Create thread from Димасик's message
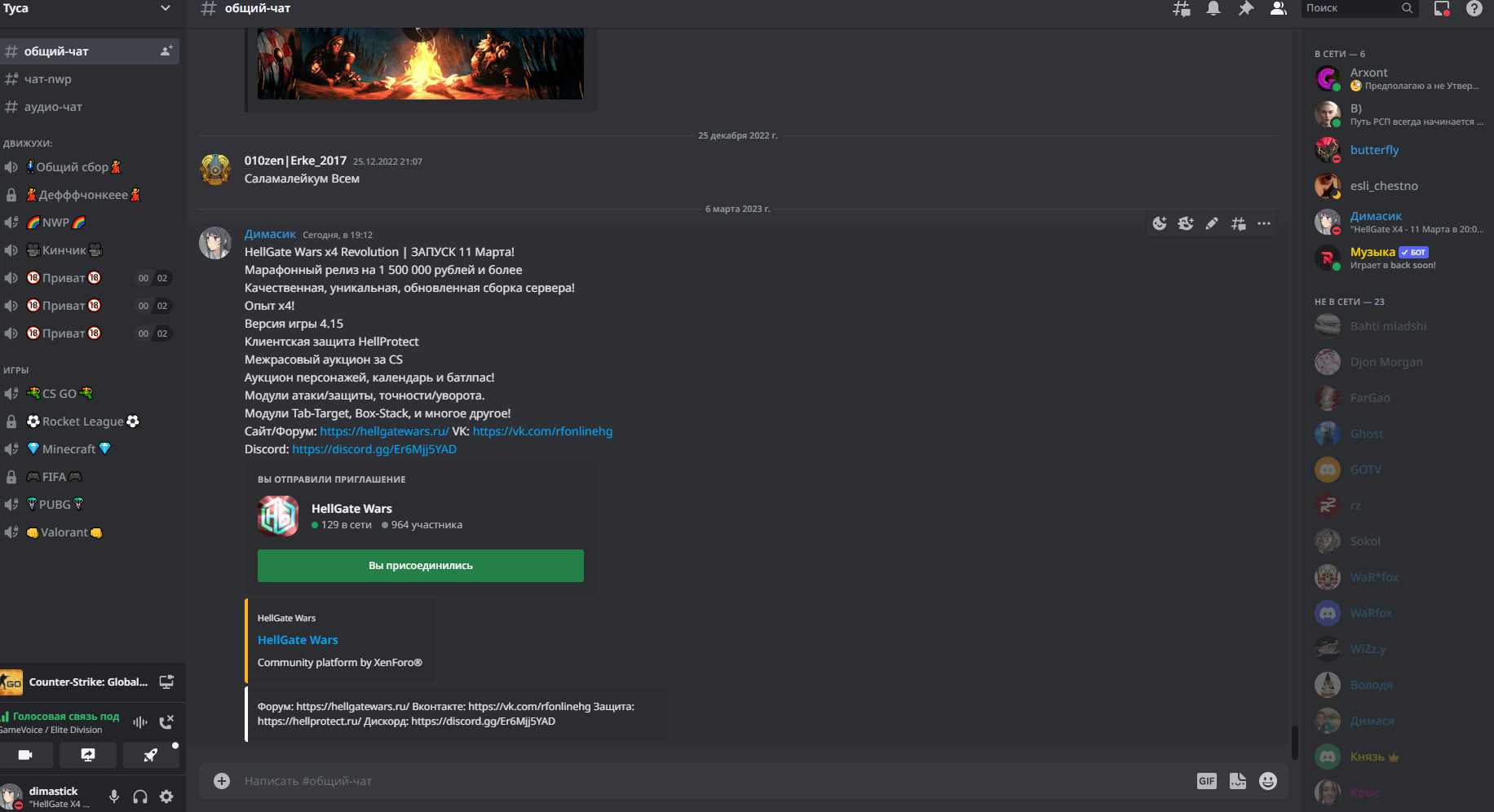Viewport: 1494px width, 812px height. click(1238, 223)
